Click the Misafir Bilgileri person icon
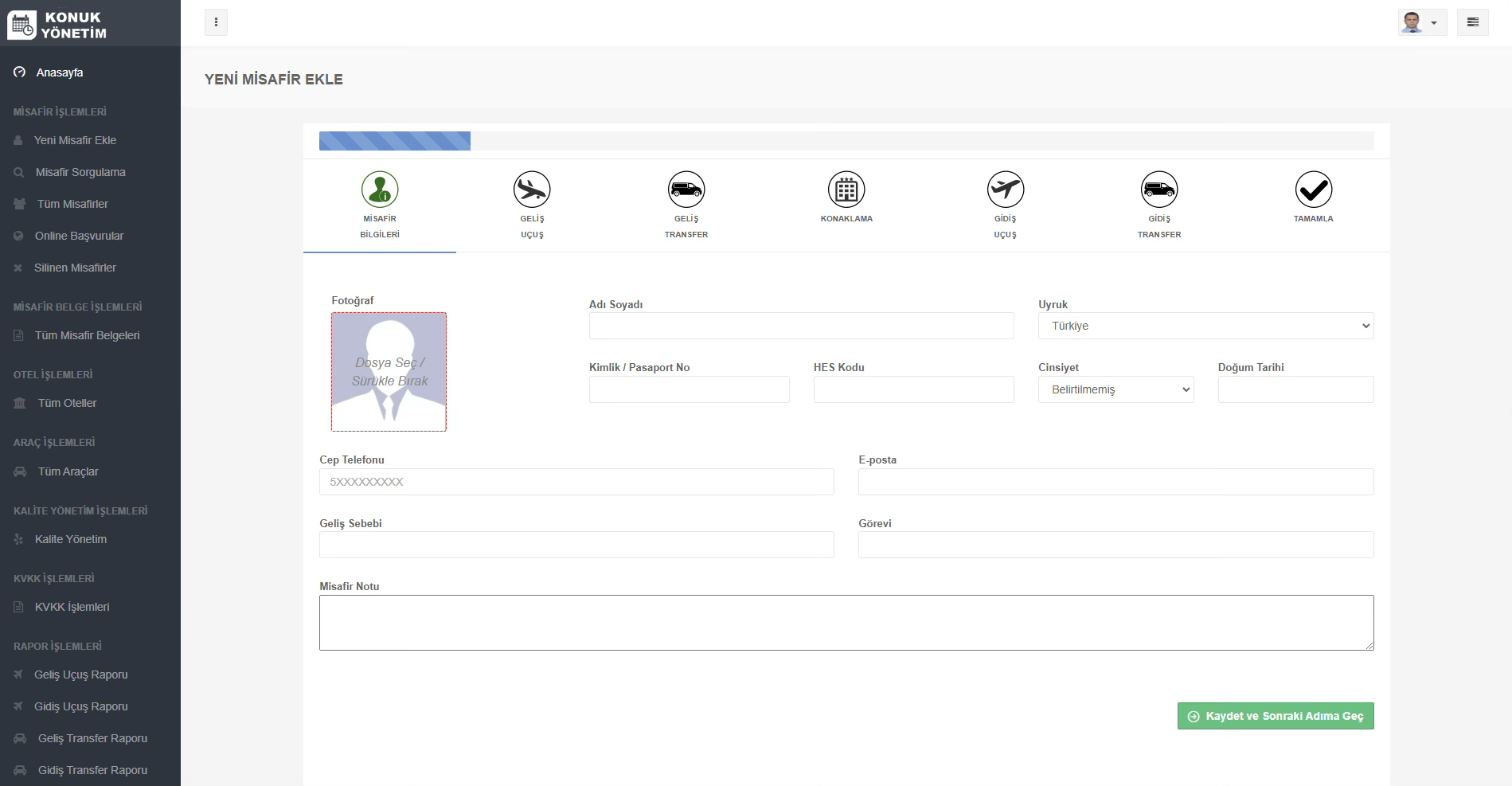The image size is (1512, 786). pyautogui.click(x=380, y=190)
